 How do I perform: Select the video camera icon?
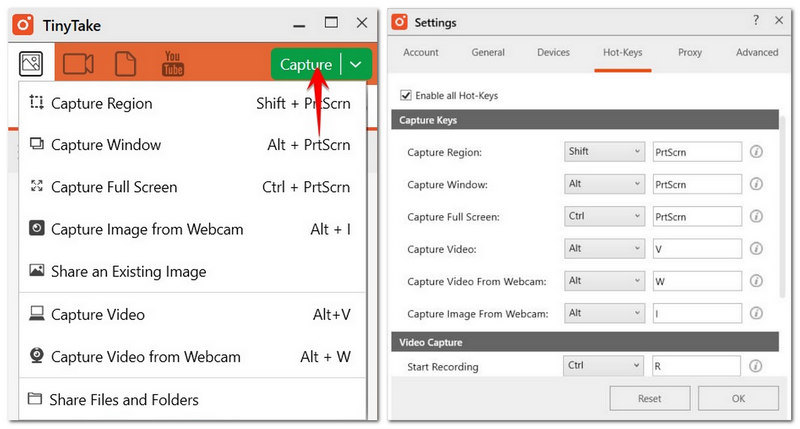78,64
